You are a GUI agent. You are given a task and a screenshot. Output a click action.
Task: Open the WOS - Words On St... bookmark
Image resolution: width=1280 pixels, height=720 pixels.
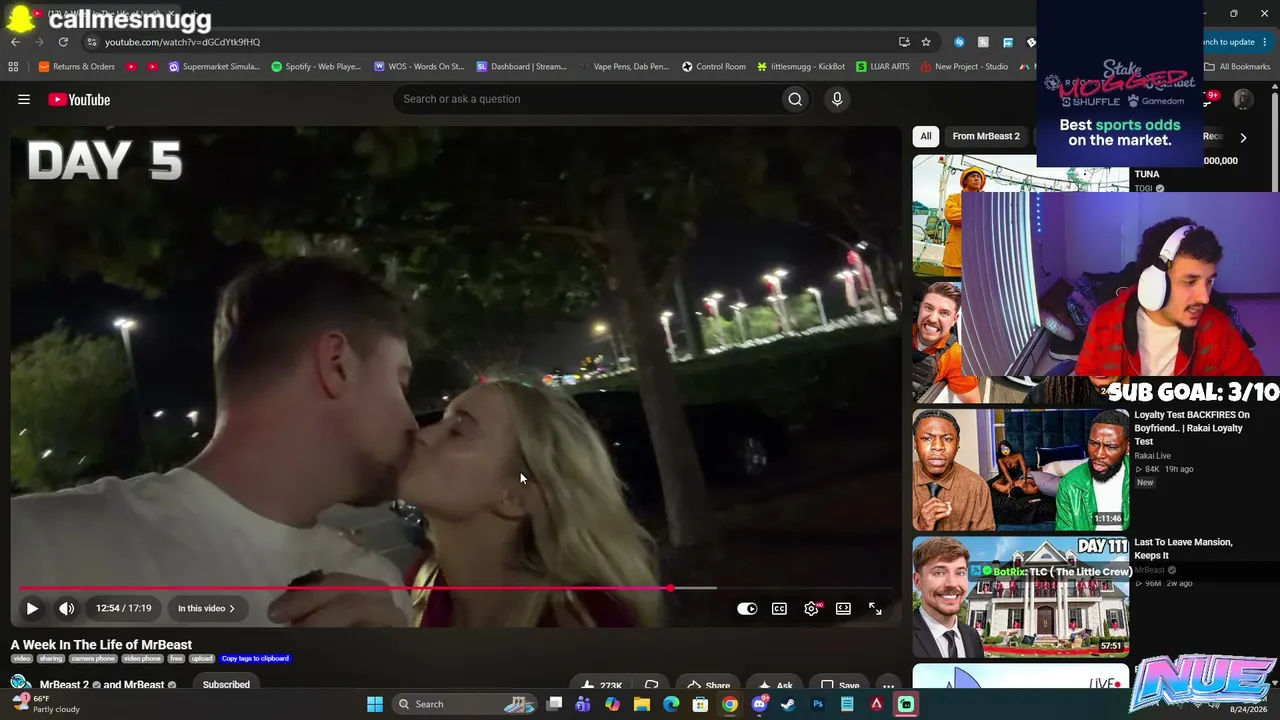tap(419, 67)
